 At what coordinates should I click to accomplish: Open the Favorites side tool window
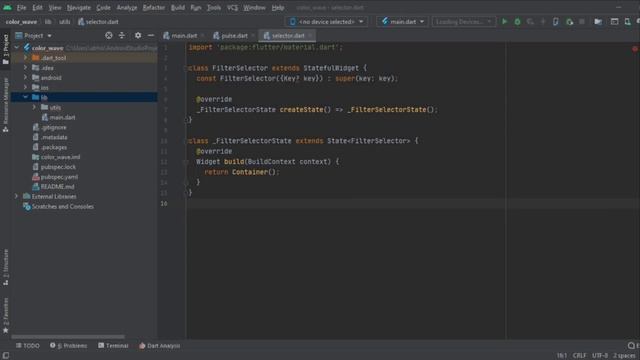click(x=6, y=315)
